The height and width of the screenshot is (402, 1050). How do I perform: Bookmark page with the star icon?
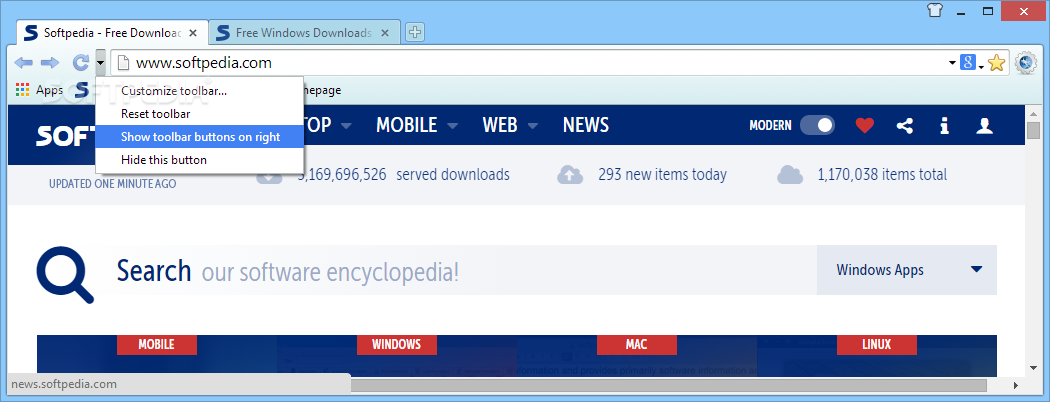pos(996,63)
